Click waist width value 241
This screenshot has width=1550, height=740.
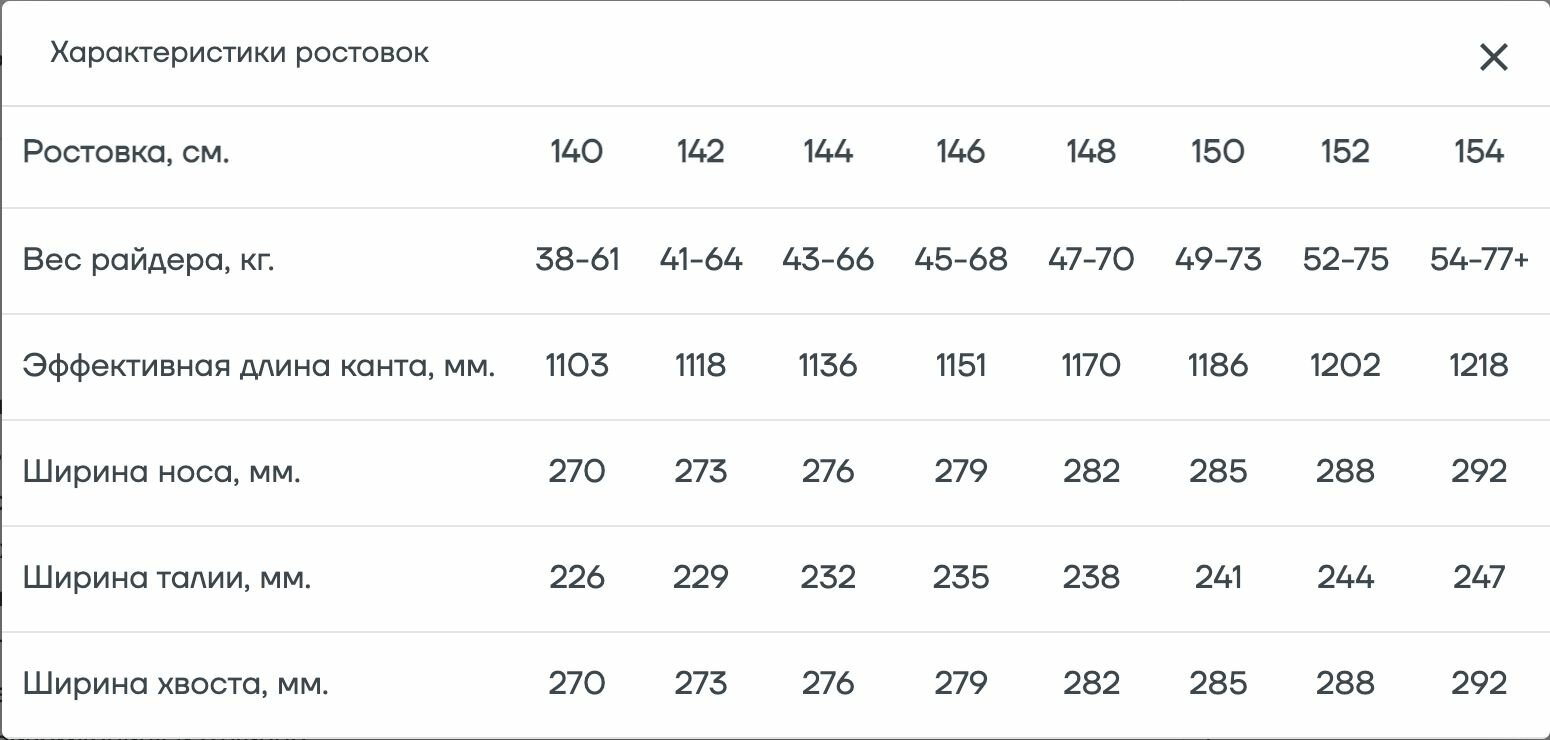click(1217, 578)
